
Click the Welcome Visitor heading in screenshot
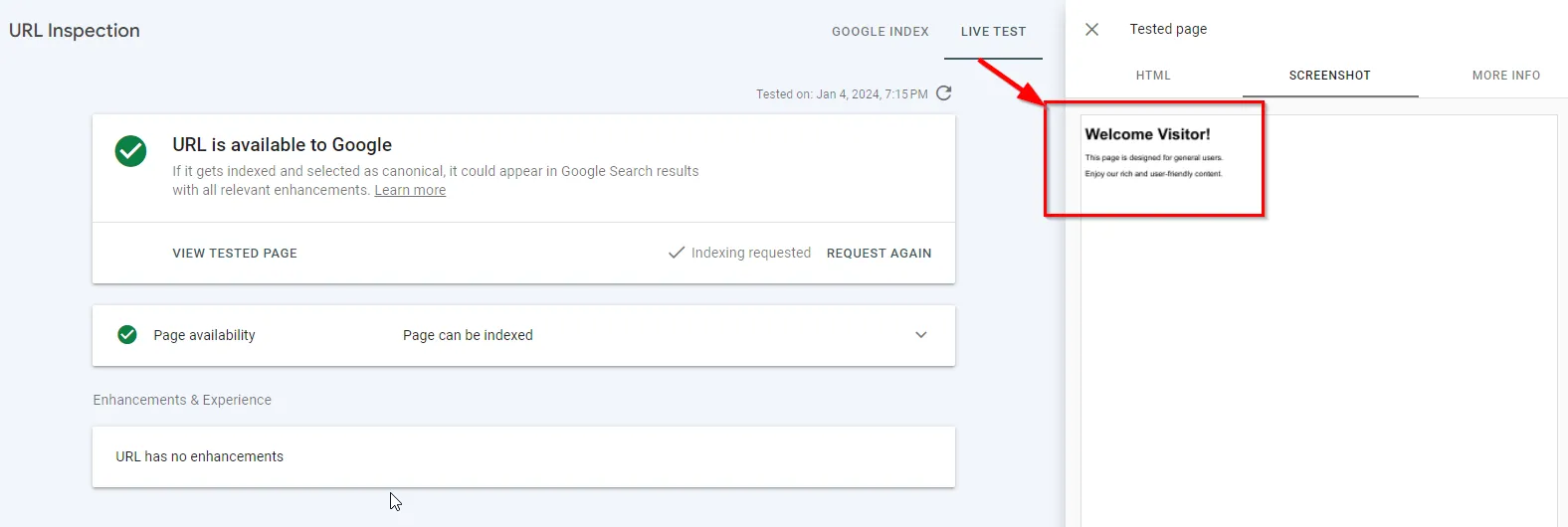pos(1147,134)
